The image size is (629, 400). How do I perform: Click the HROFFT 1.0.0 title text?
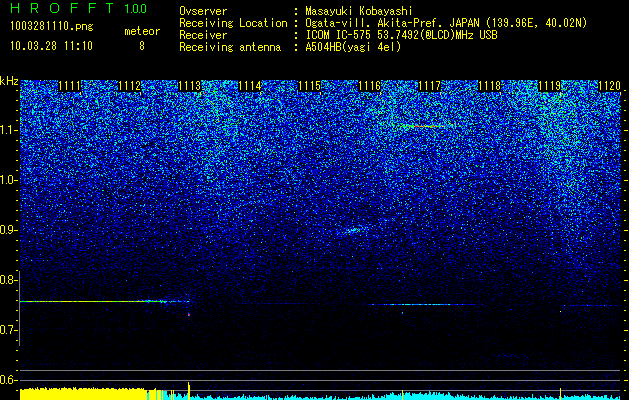tap(79, 8)
